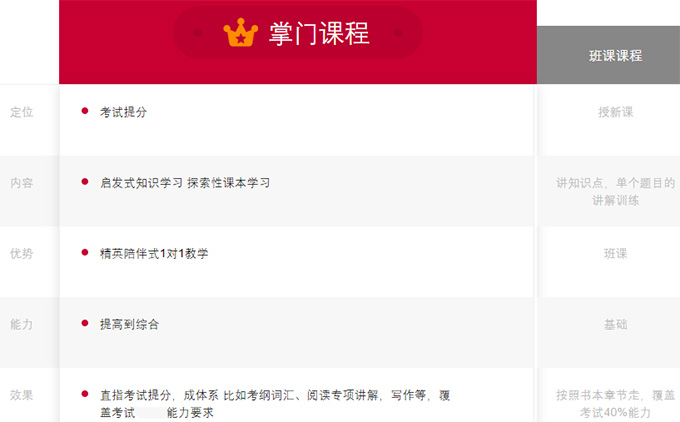This screenshot has width=680, height=422.
Task: Click 启发式知识学习 探索性课本学习 text
Action: click(x=185, y=183)
